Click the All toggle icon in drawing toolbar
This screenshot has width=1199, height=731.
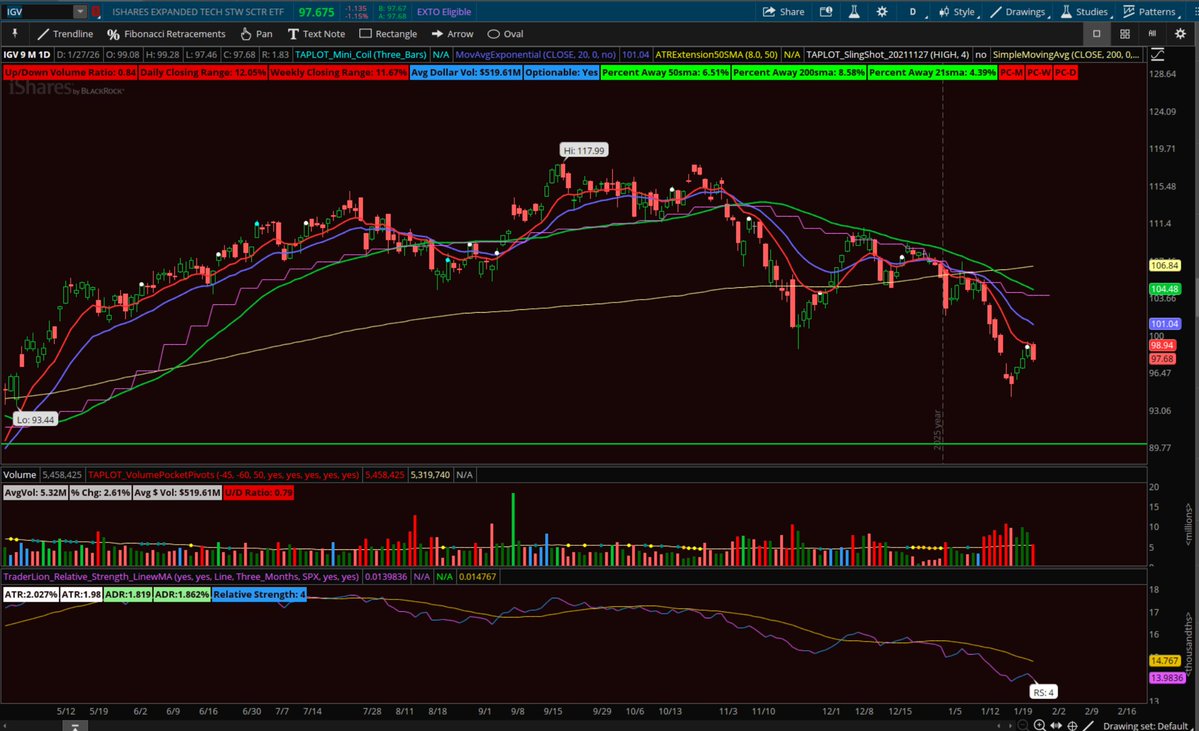tap(1152, 34)
